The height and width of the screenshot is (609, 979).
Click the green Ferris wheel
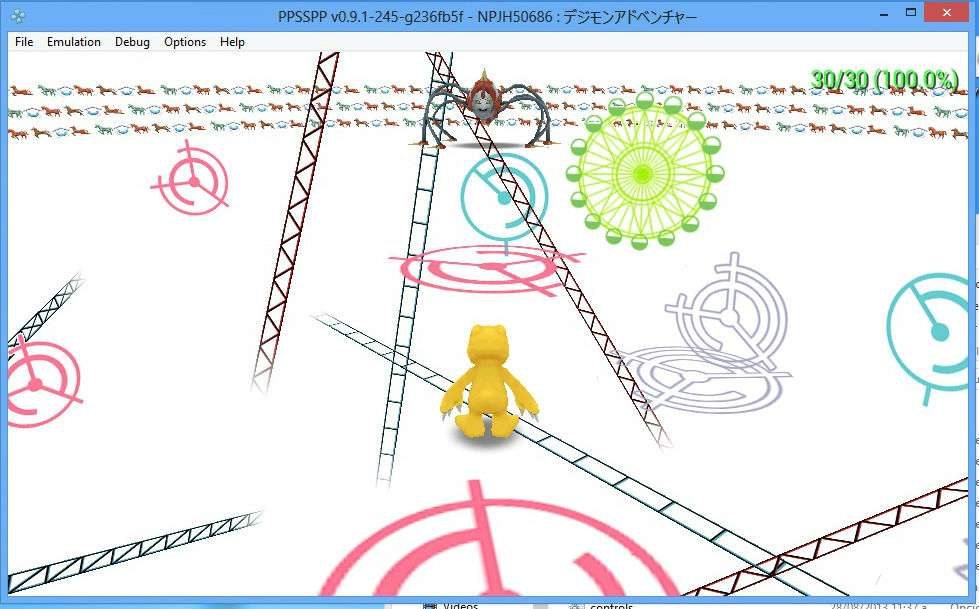[x=643, y=172]
